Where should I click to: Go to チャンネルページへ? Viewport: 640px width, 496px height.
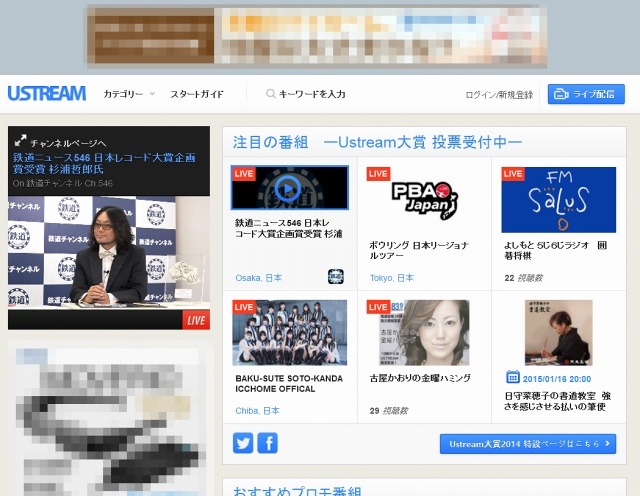[68, 143]
